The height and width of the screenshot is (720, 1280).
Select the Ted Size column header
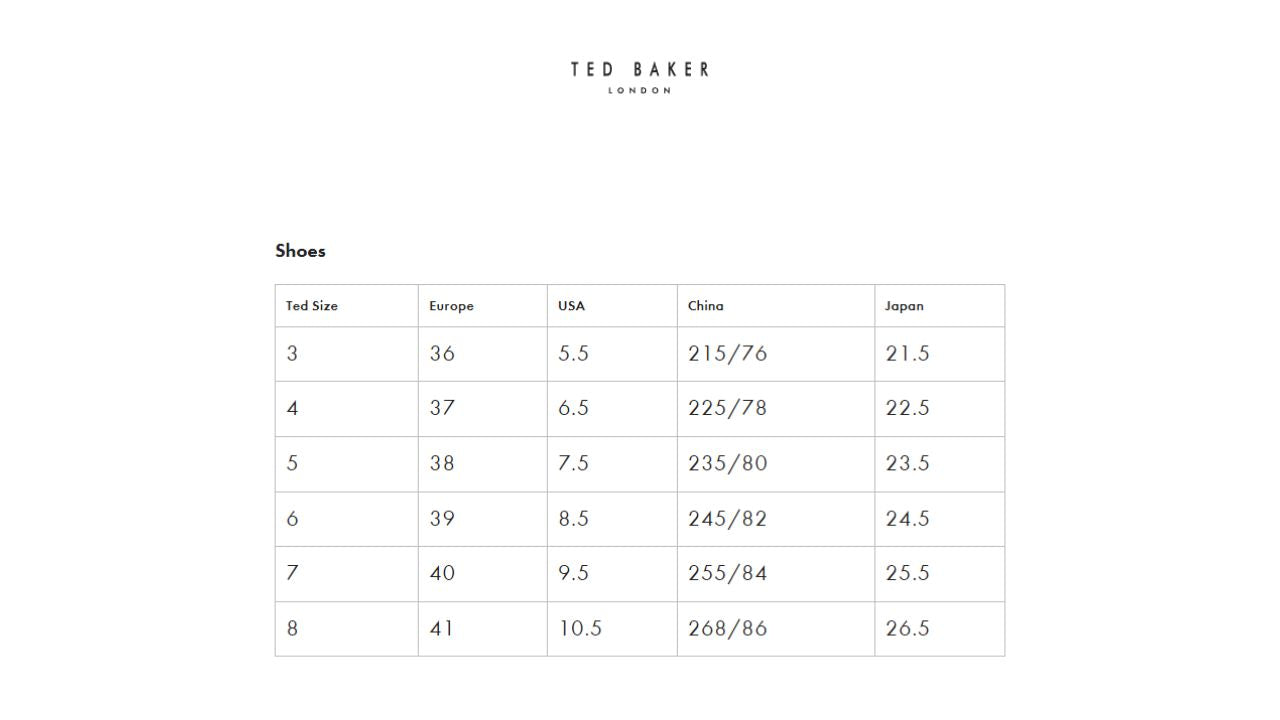tap(312, 306)
